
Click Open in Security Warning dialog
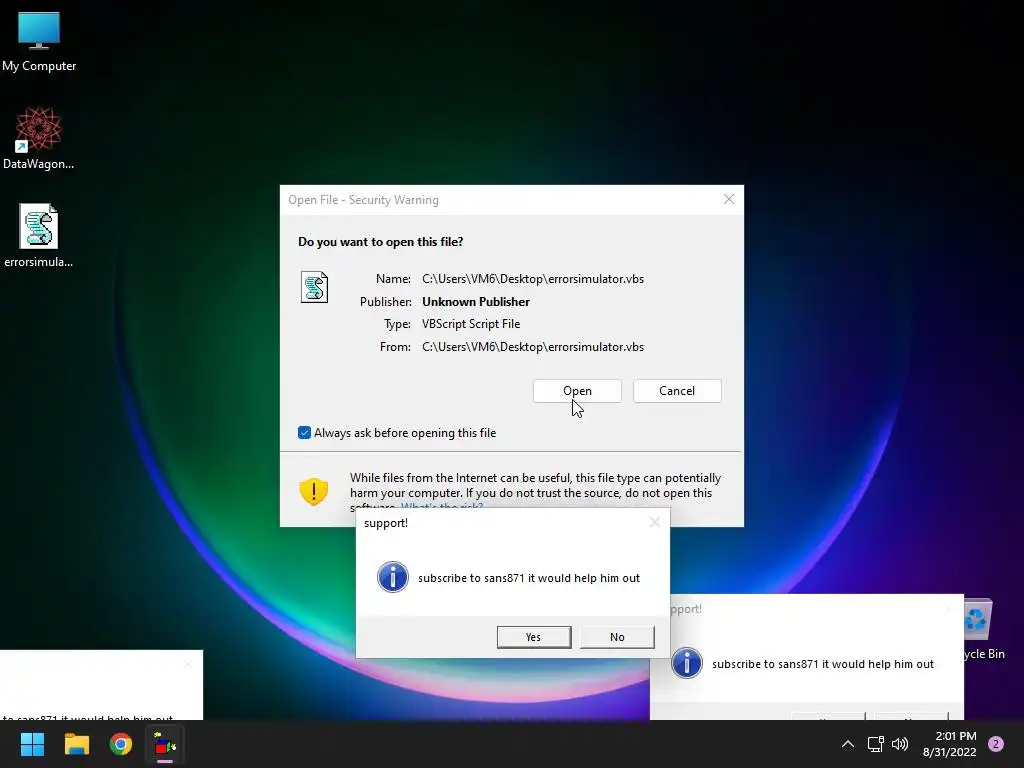point(577,391)
